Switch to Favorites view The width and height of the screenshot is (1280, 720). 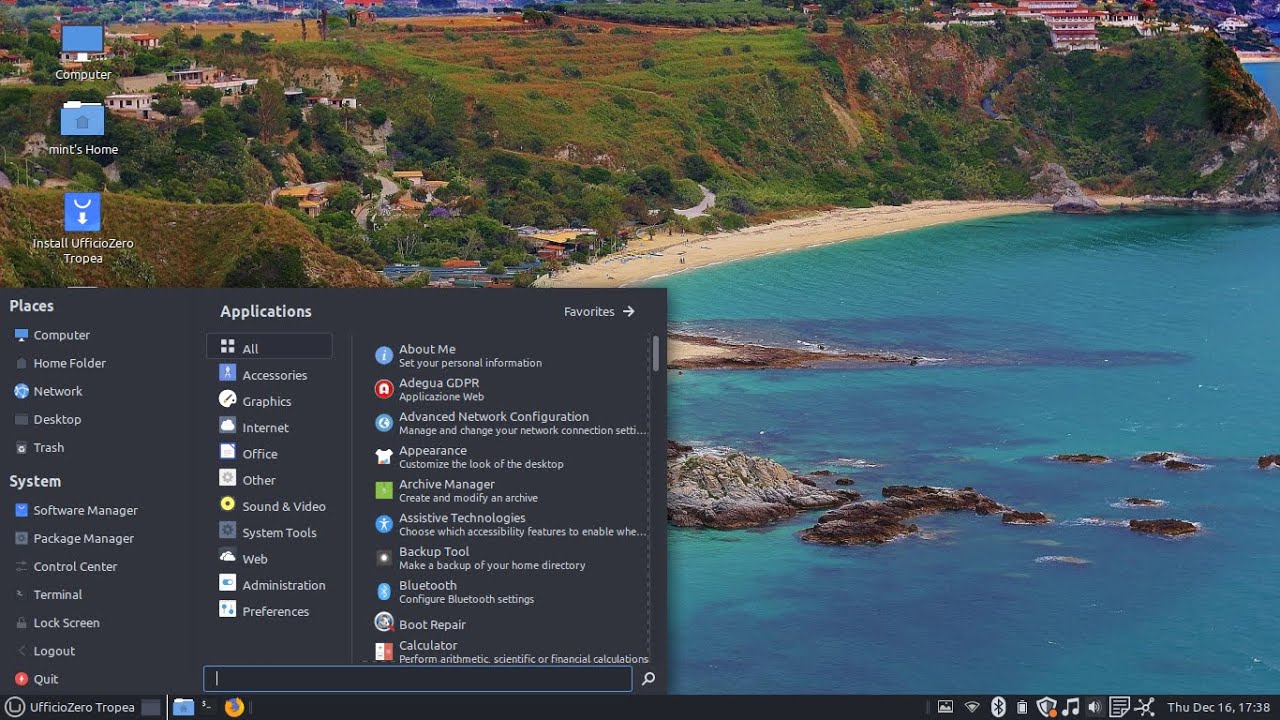pos(599,311)
